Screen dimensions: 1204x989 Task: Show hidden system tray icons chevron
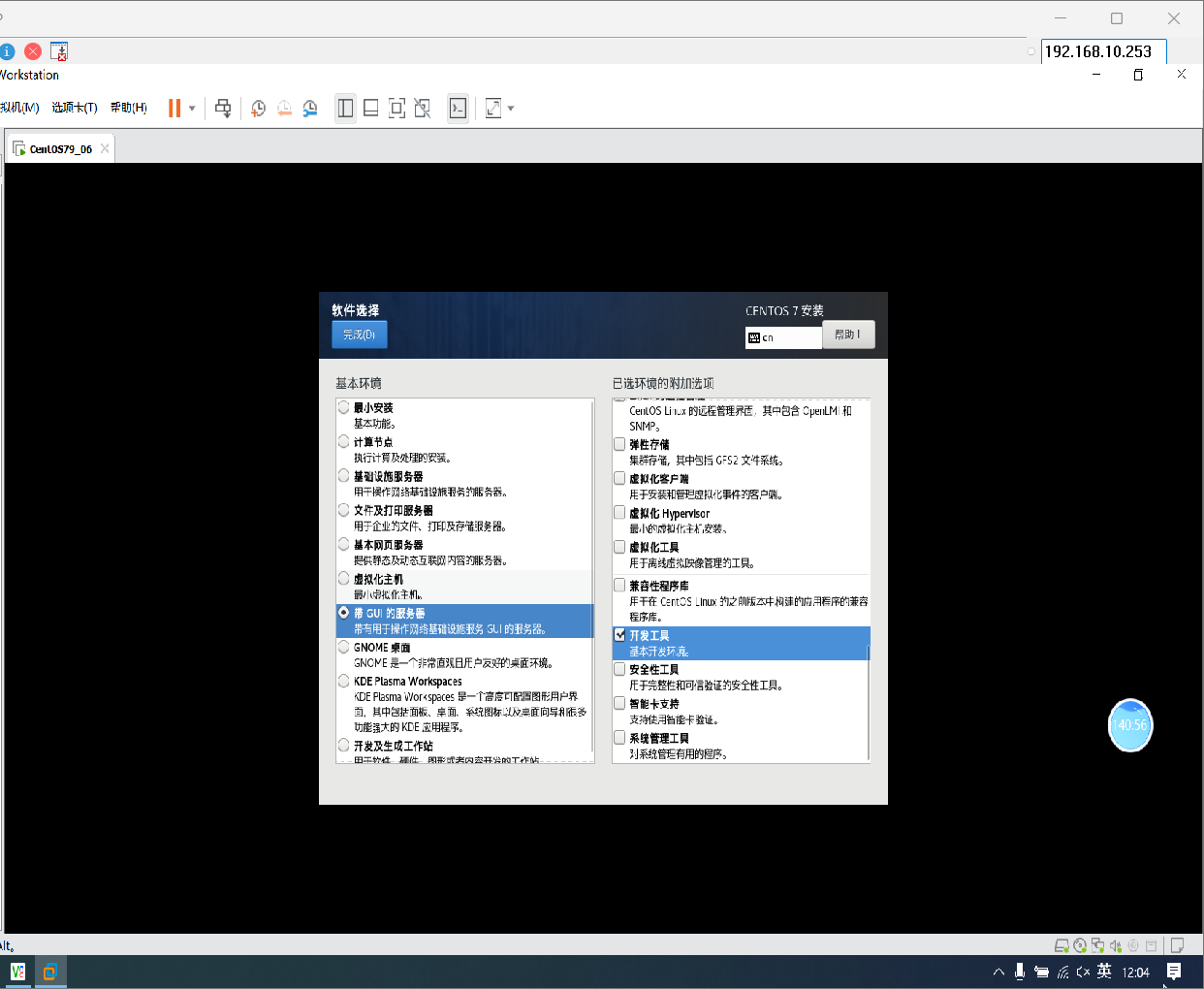tap(998, 972)
